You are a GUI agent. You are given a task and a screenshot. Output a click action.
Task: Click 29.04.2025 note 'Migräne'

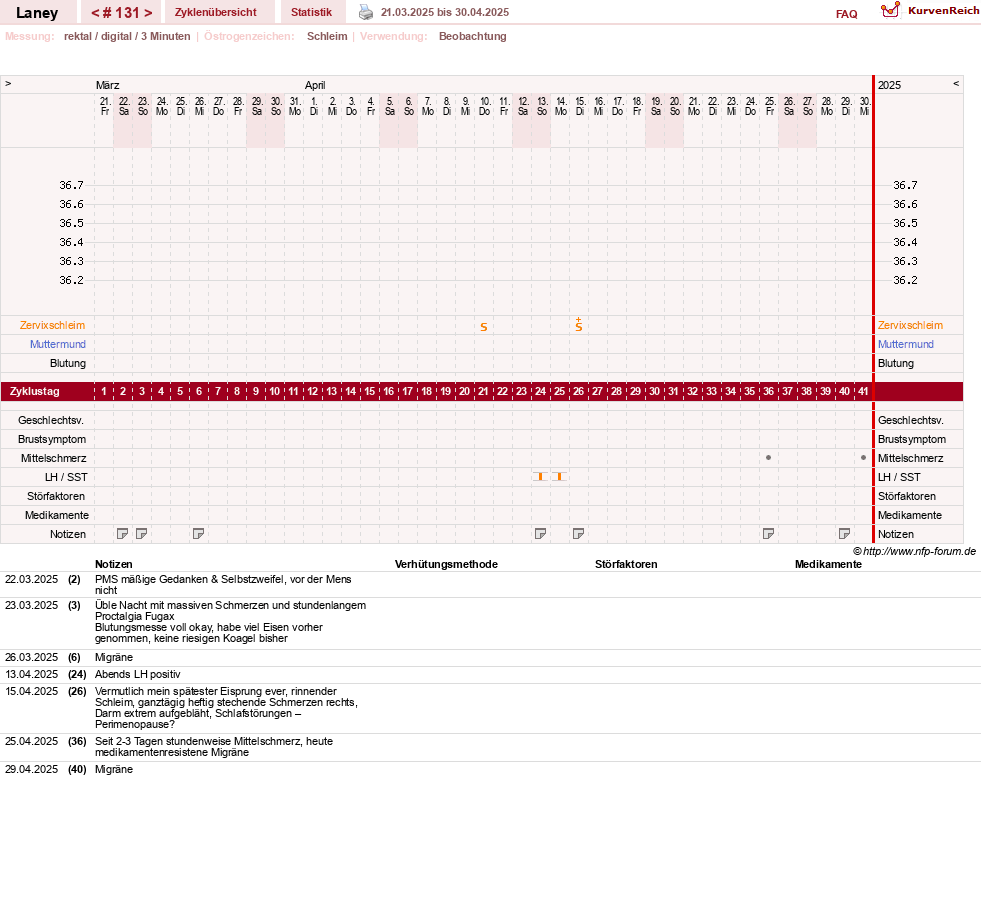pyautogui.click(x=114, y=769)
